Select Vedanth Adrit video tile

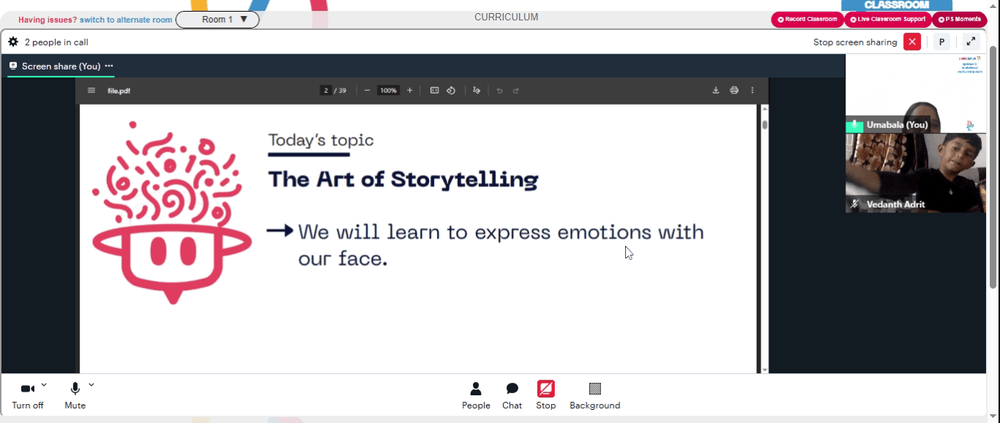(915, 172)
